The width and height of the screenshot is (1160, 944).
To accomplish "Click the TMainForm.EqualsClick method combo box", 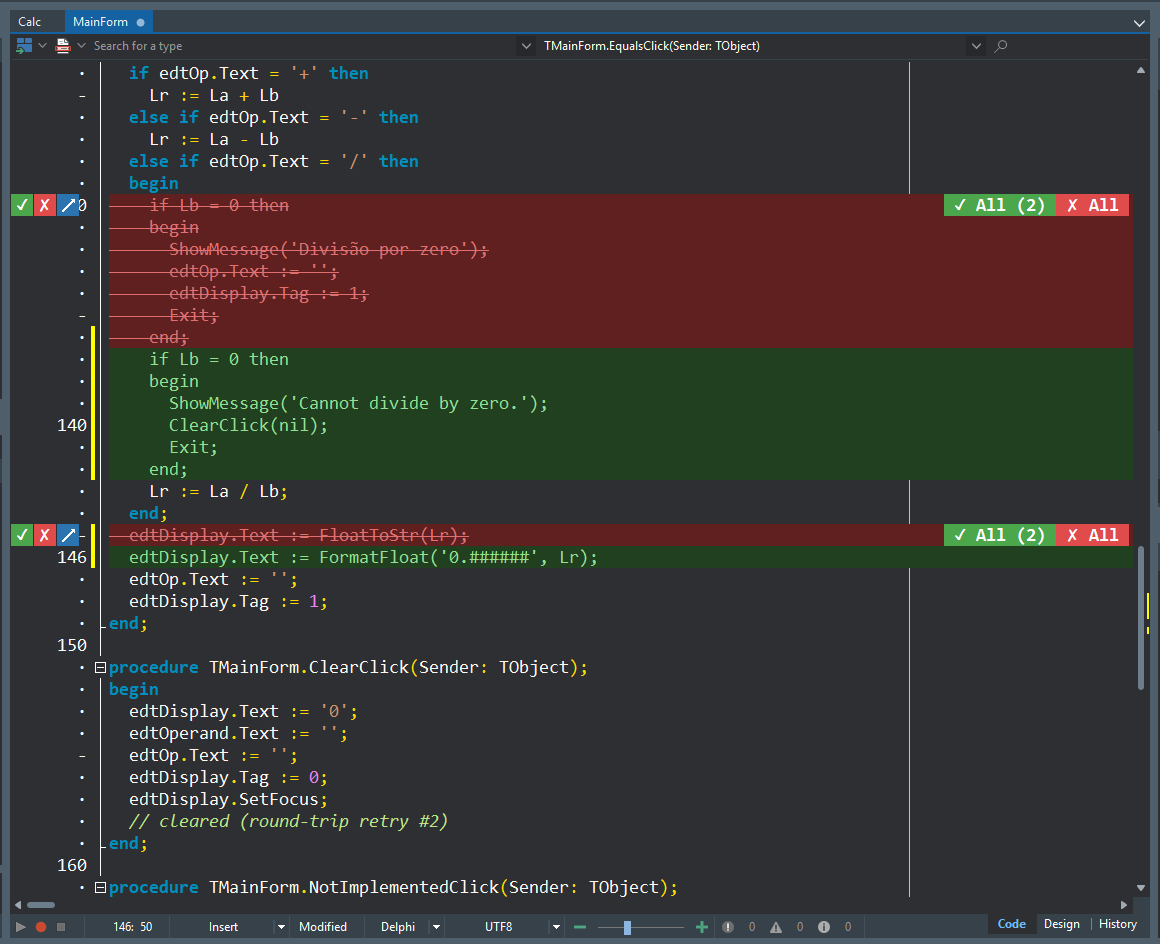I will pyautogui.click(x=753, y=46).
